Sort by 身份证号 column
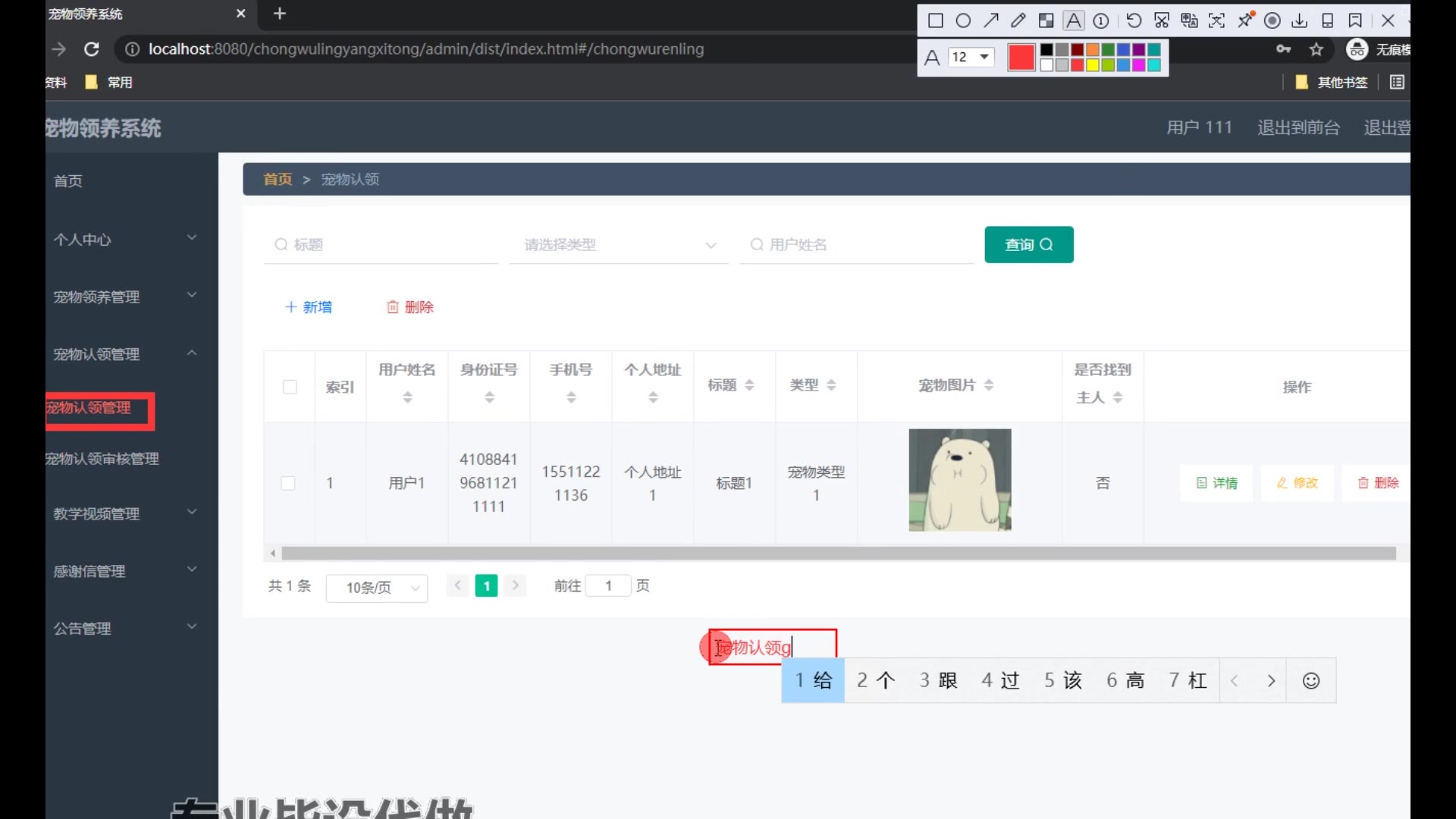Viewport: 1456px width, 819px height. click(x=489, y=397)
